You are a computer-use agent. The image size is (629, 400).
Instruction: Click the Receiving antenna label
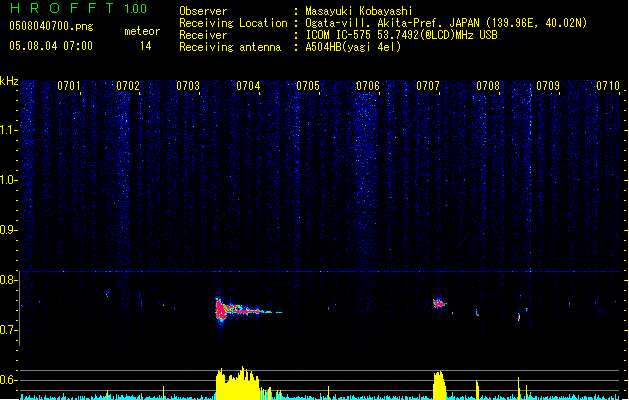230,47
